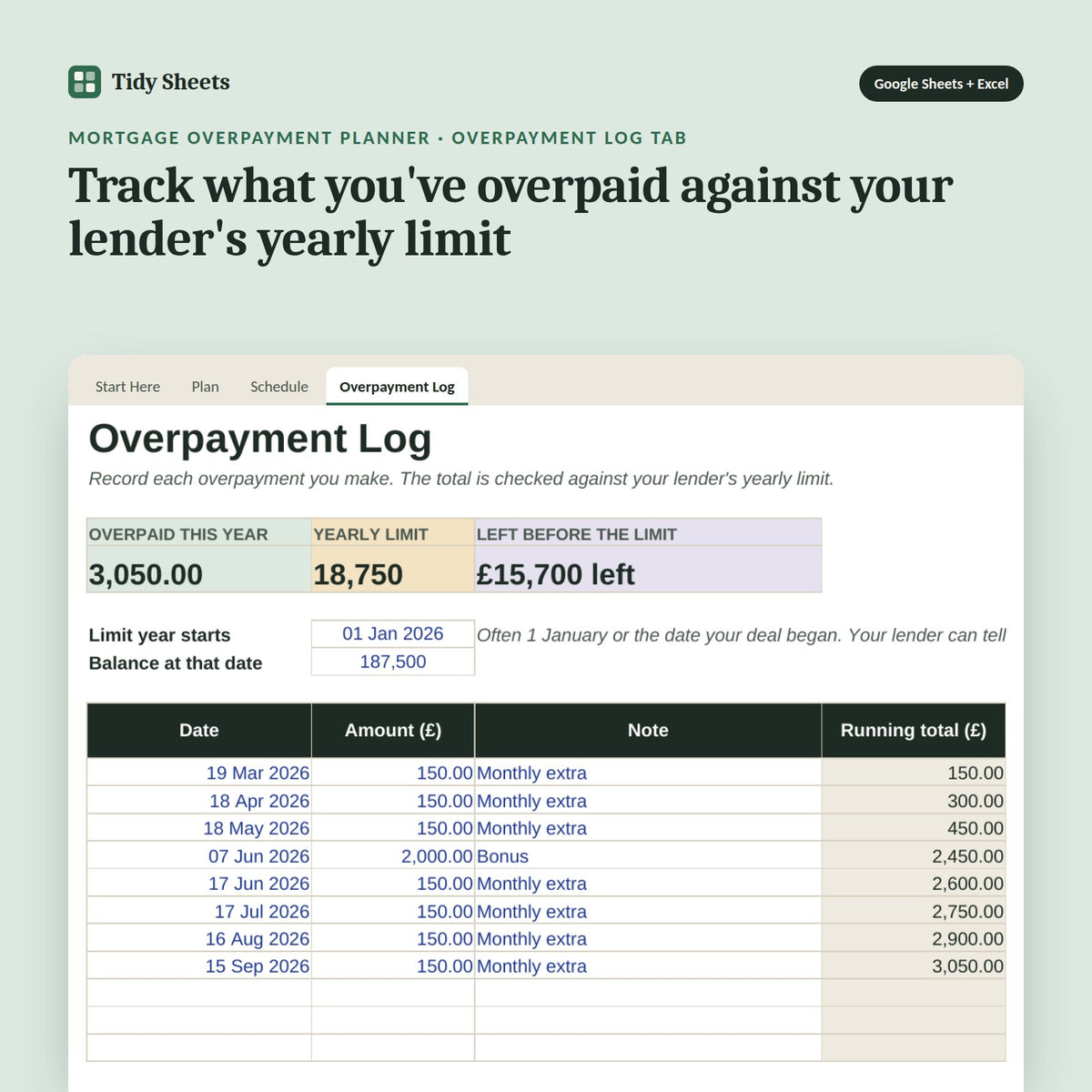Select the 16 Aug 2026 date cell
The height and width of the screenshot is (1092, 1092).
[x=199, y=938]
